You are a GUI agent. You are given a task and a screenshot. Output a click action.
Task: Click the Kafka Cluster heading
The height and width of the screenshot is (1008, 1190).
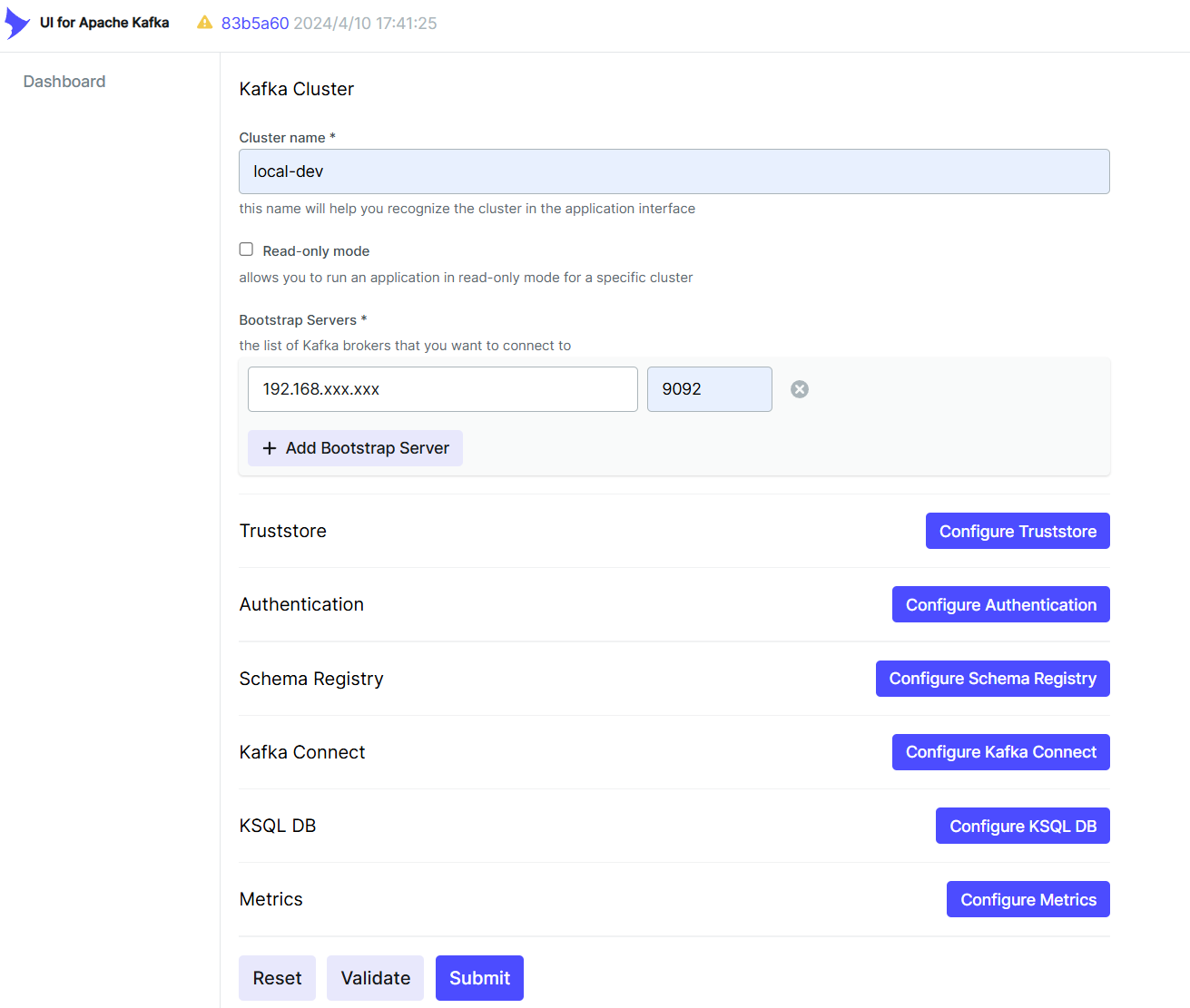297,89
